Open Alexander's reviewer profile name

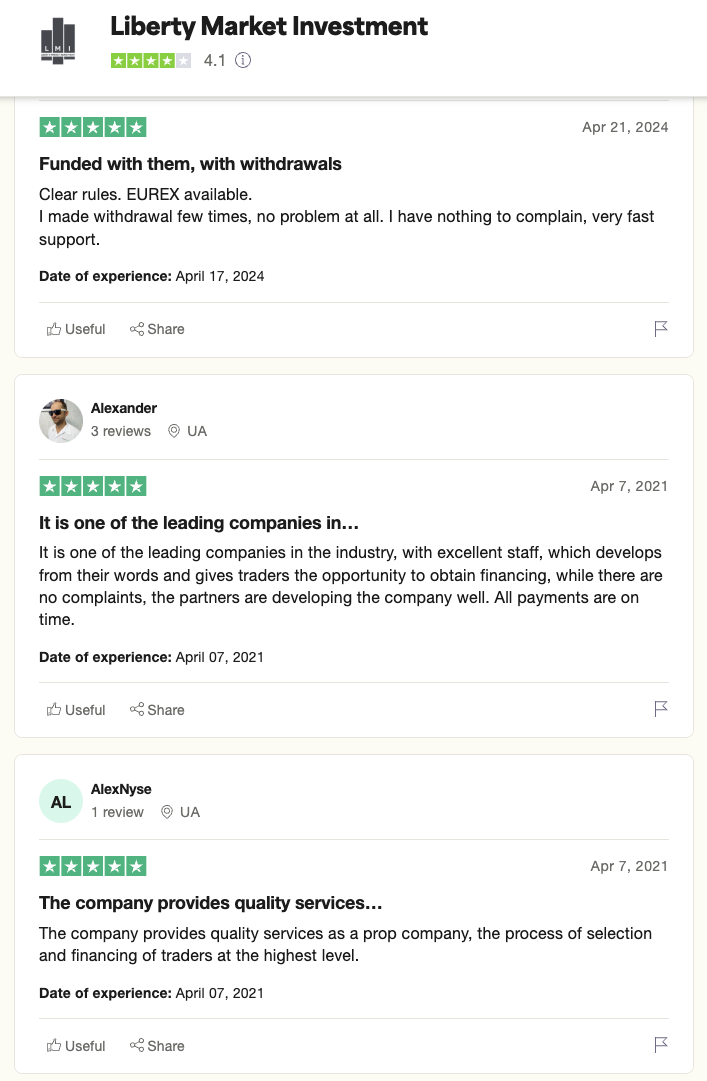(124, 408)
